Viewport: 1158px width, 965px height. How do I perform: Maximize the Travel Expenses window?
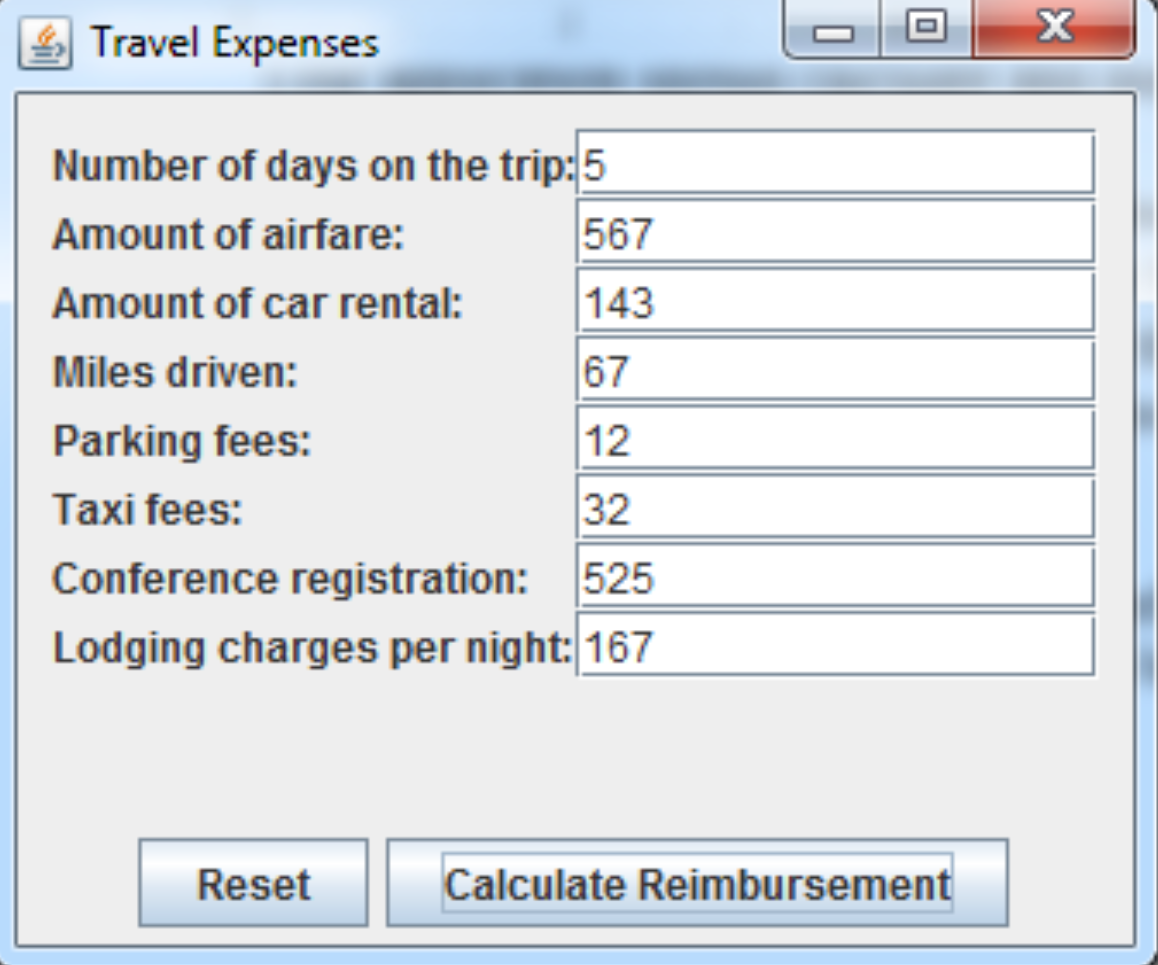coord(926,29)
